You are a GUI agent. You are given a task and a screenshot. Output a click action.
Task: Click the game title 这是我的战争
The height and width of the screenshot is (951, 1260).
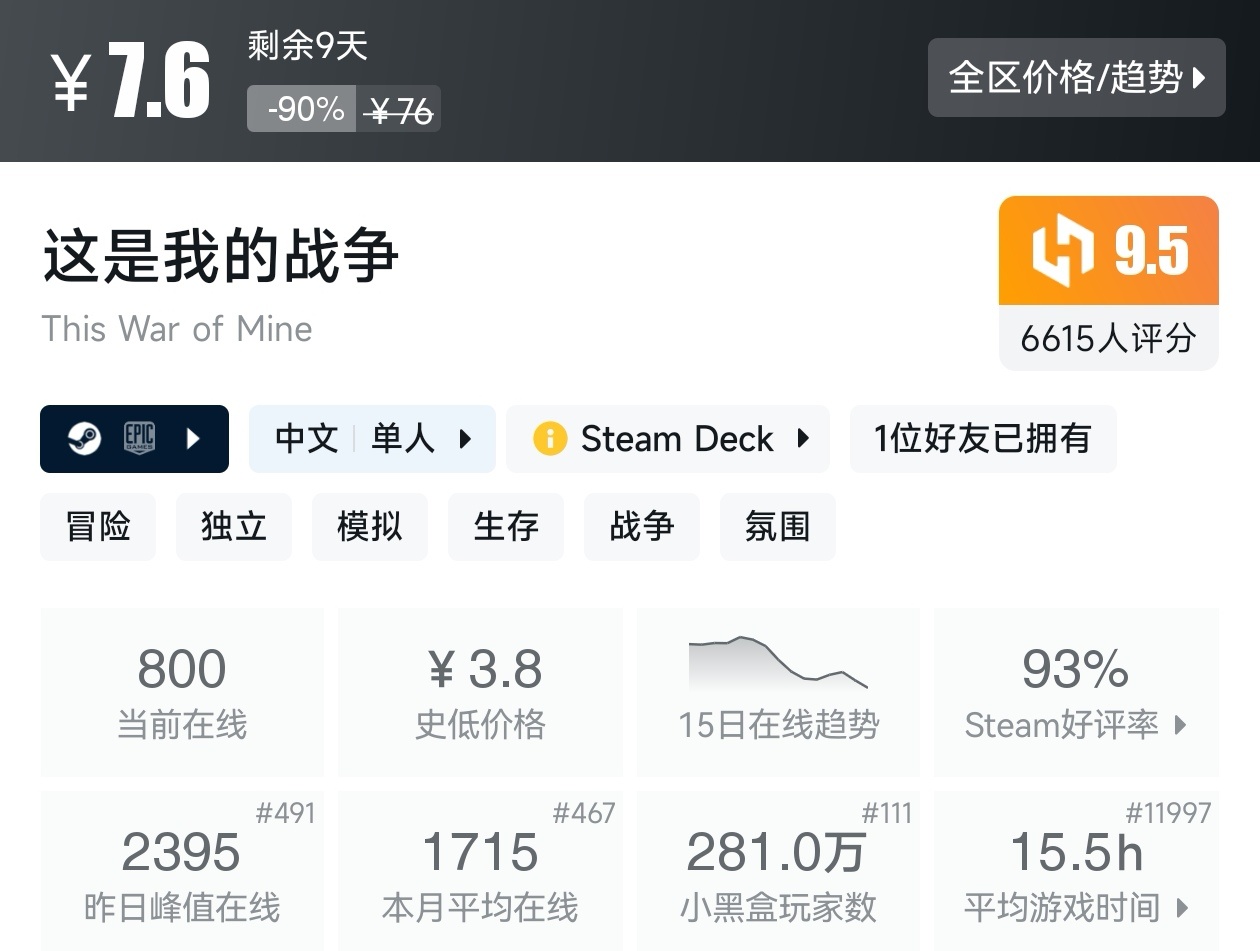[x=220, y=254]
